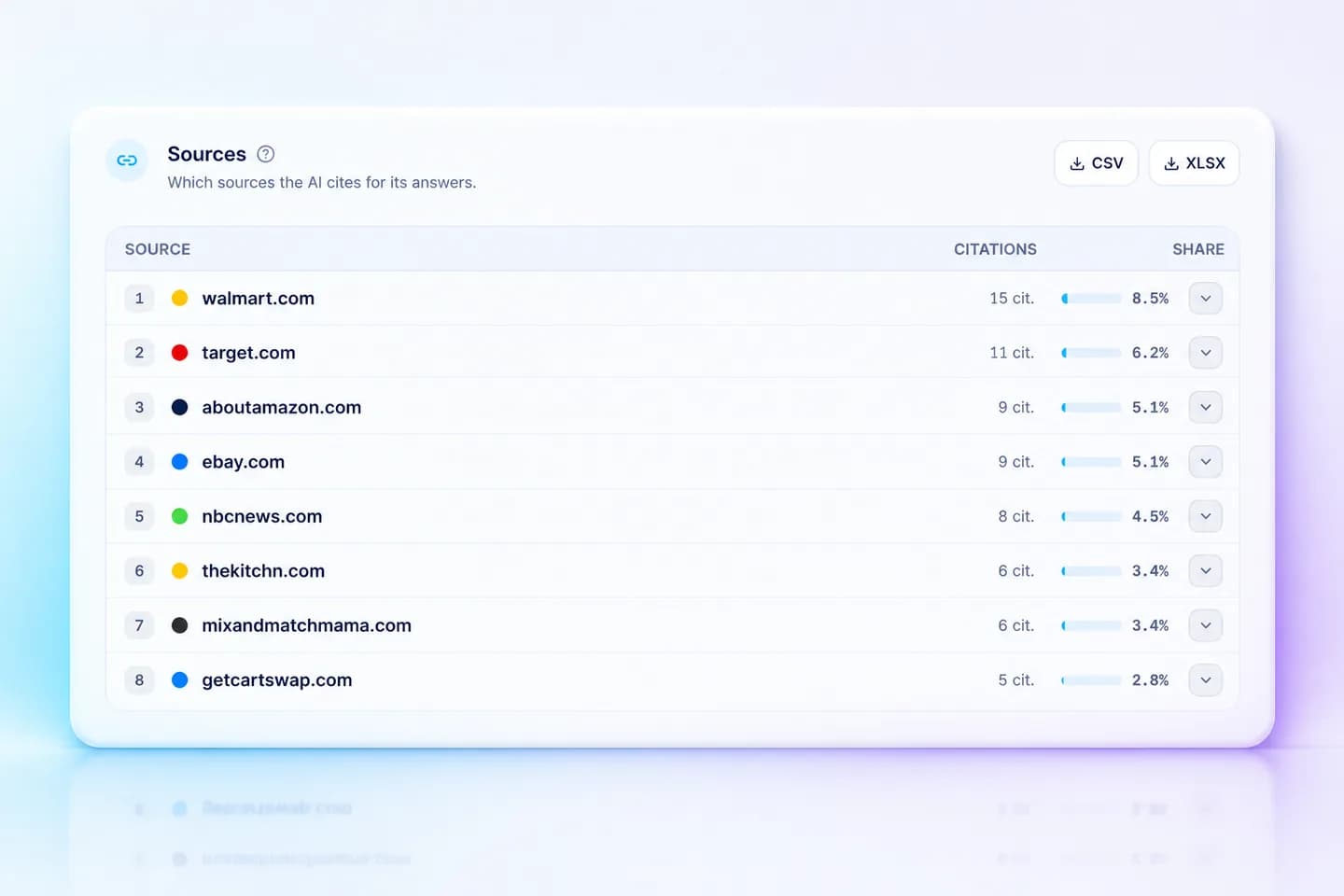Screen dimensions: 1344x896
Task: Click the 4.5% share value
Action: point(1151,516)
